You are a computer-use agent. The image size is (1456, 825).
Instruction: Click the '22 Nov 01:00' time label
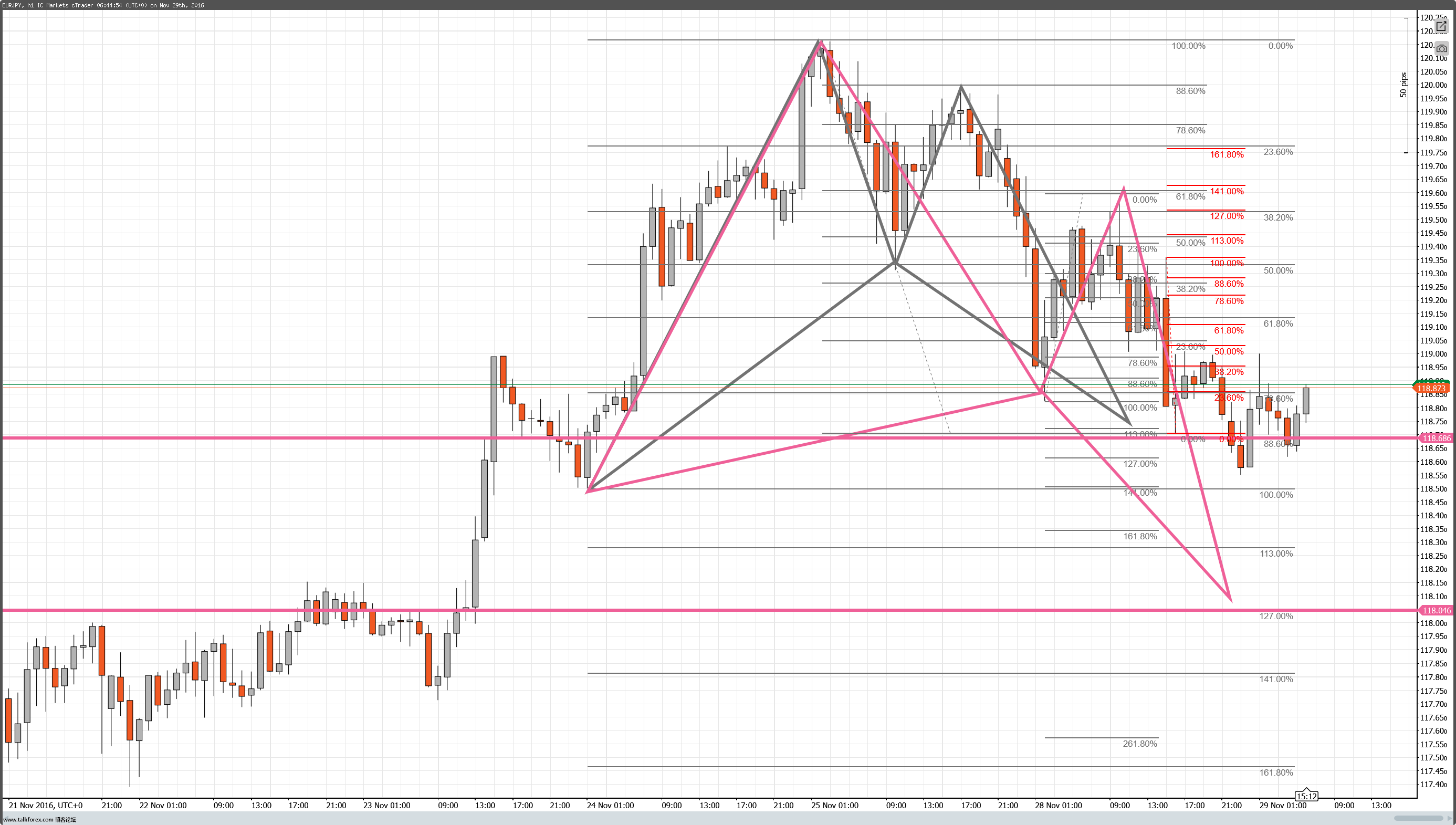click(x=163, y=805)
